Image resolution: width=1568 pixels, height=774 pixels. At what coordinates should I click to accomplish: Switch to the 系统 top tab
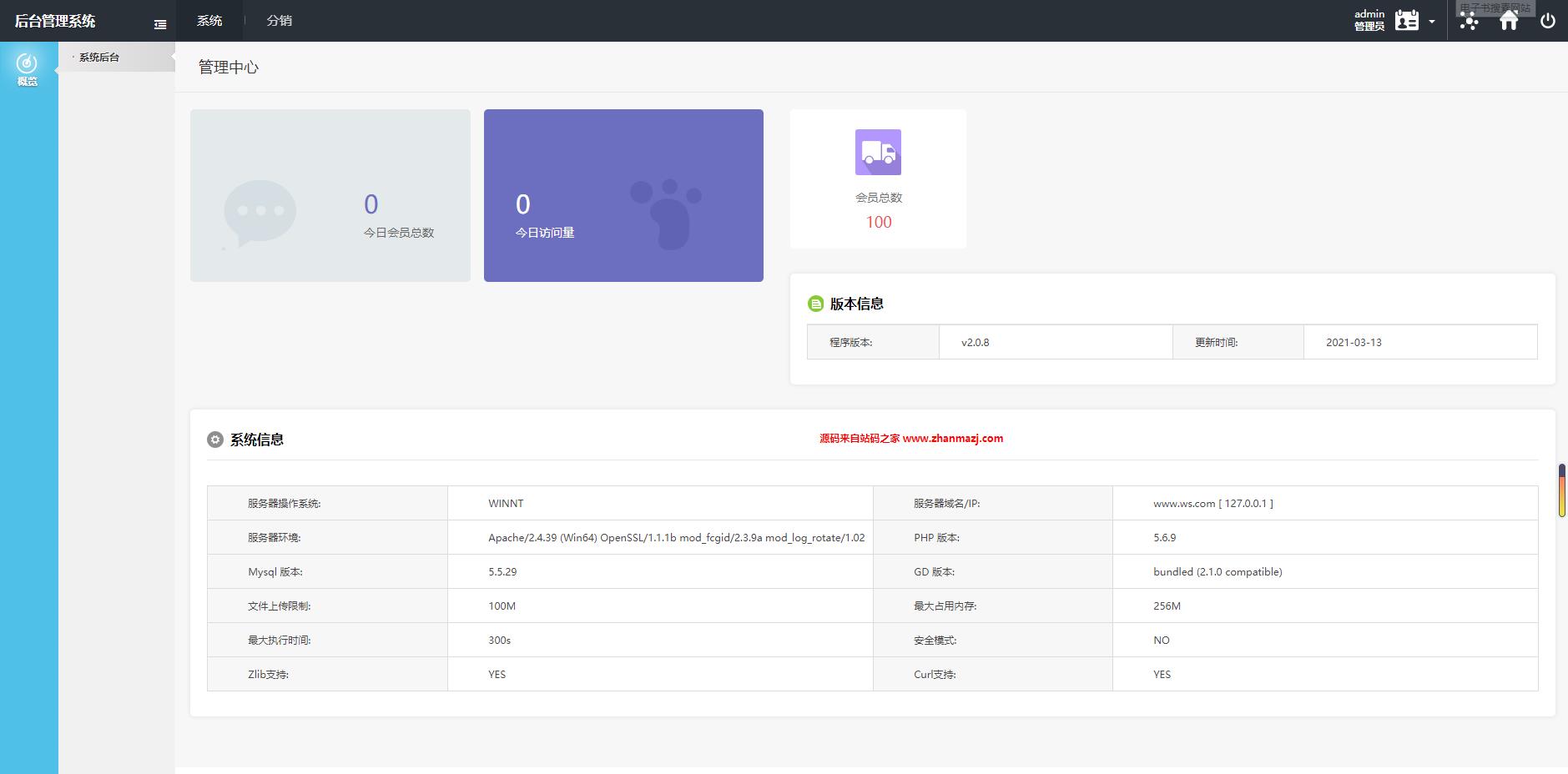(x=209, y=21)
